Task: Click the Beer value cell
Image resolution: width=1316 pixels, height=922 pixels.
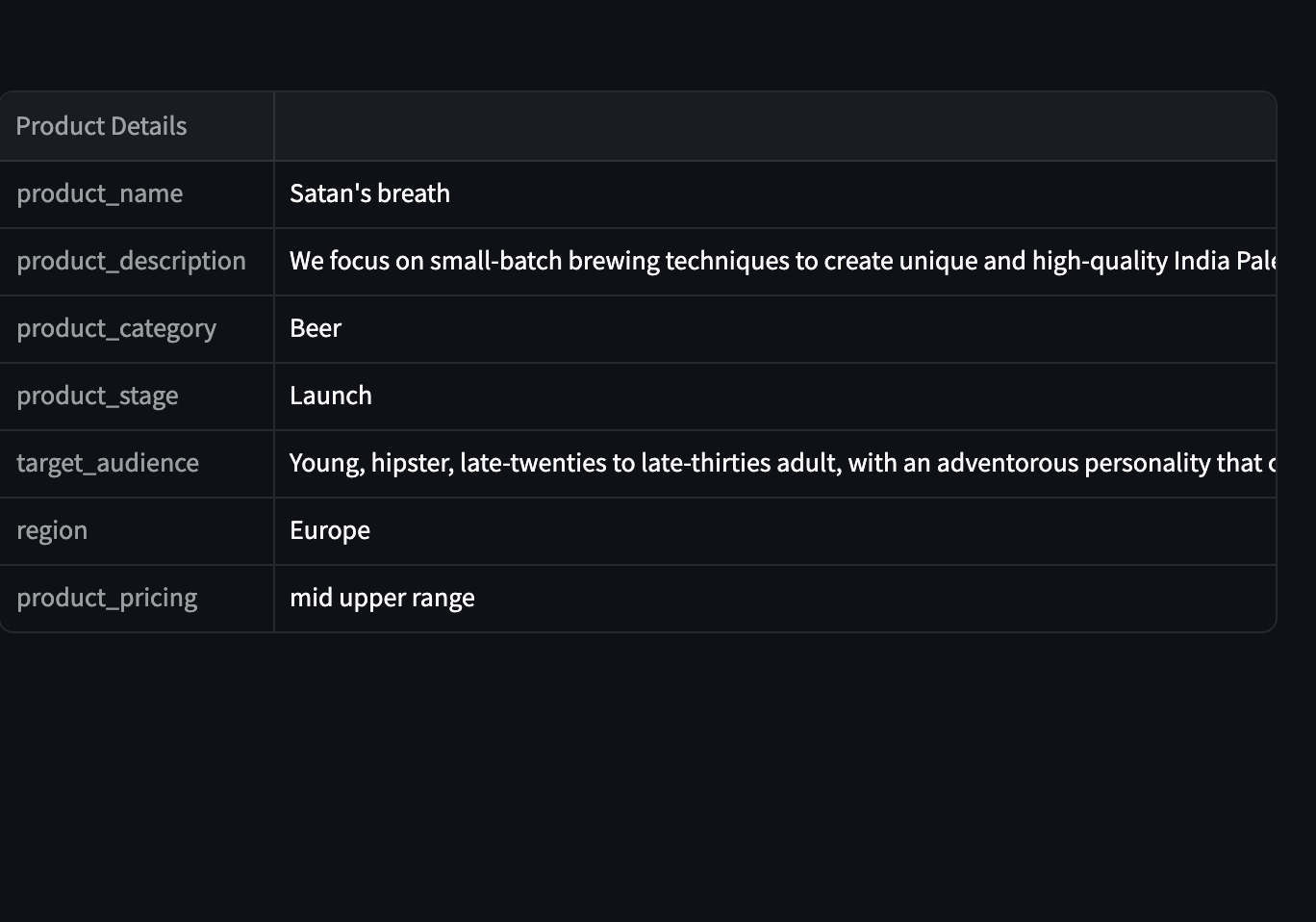Action: pos(775,329)
